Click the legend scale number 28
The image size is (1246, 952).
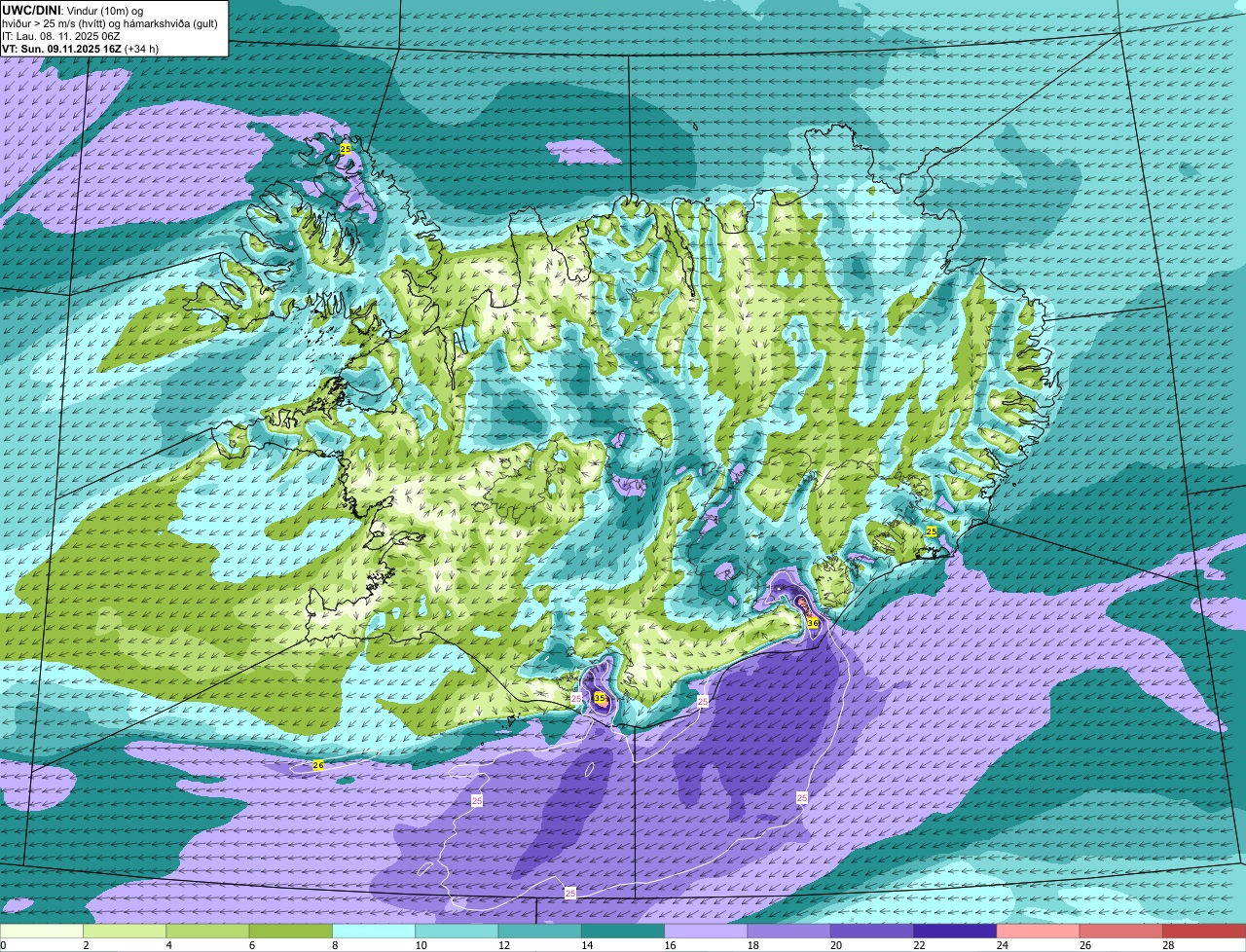point(1168,945)
